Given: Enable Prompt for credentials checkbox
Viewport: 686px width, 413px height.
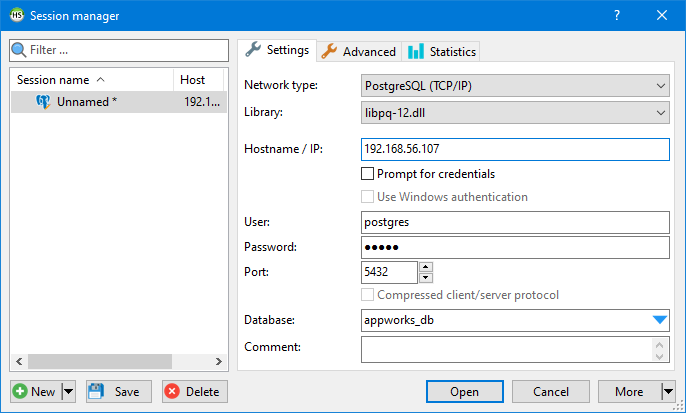Looking at the screenshot, I should (x=368, y=174).
